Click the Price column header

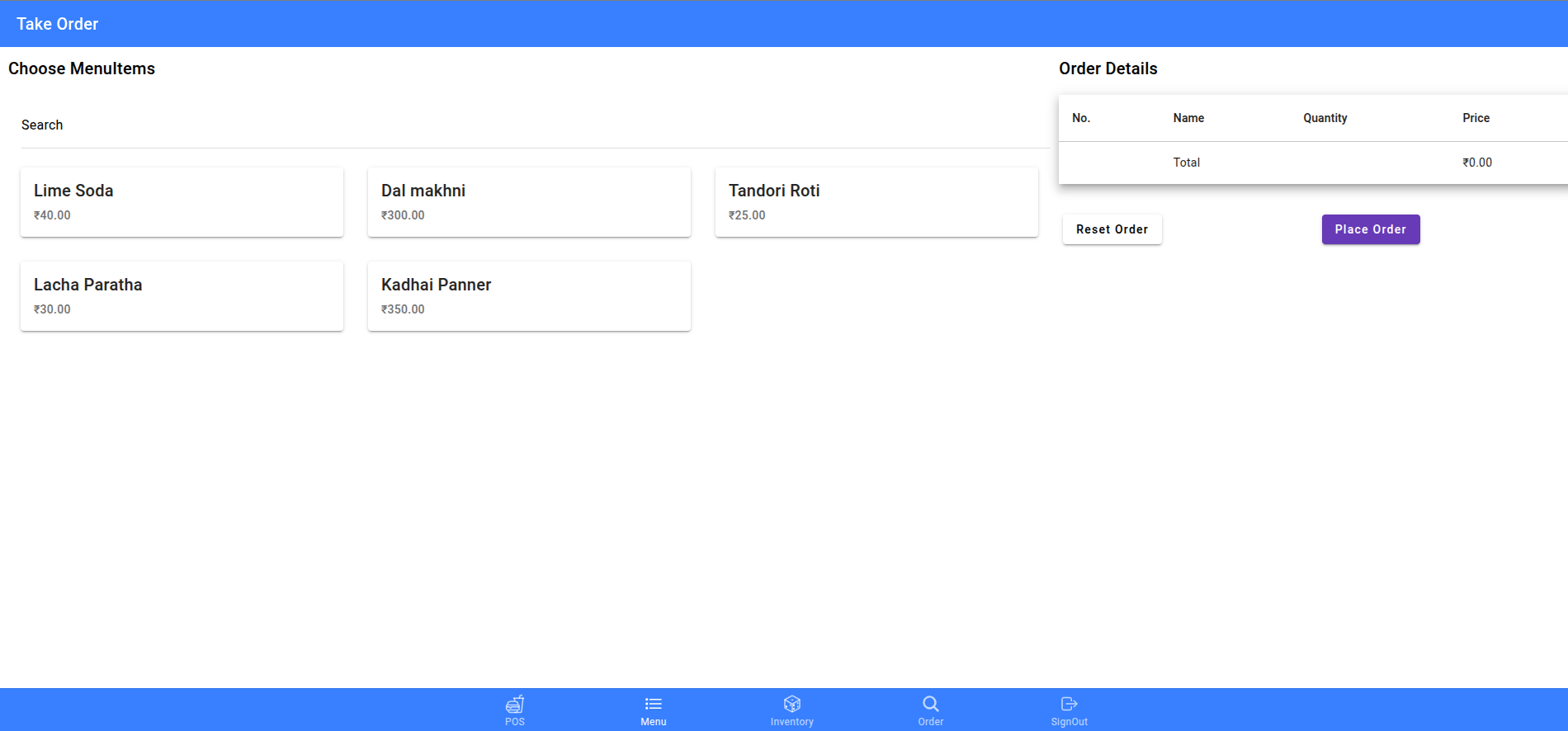1476,118
